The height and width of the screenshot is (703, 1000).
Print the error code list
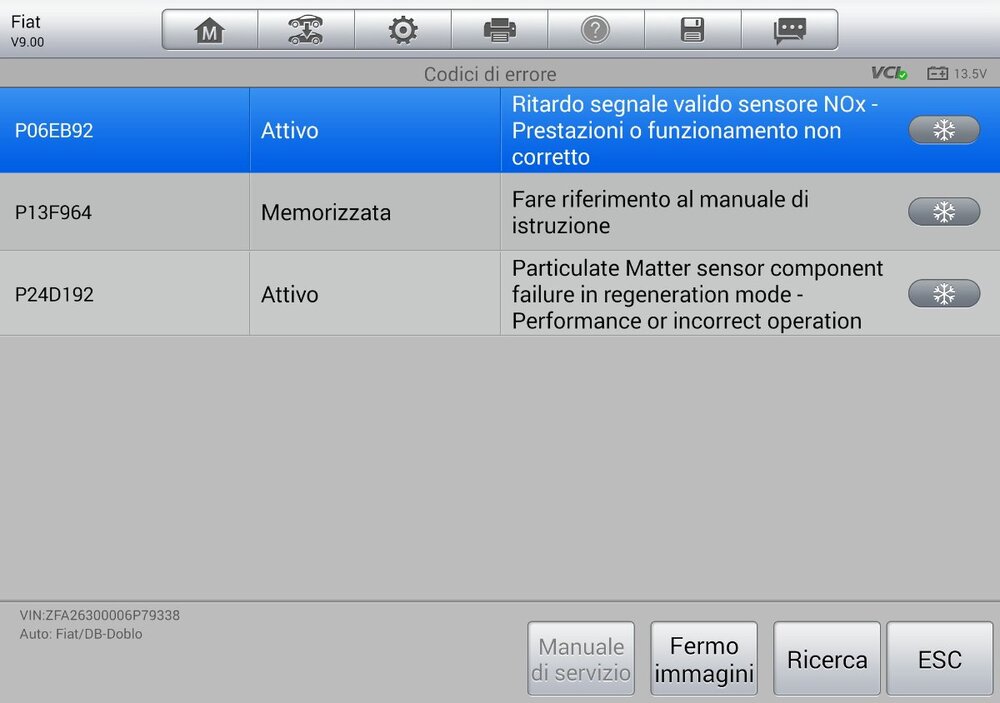[499, 31]
